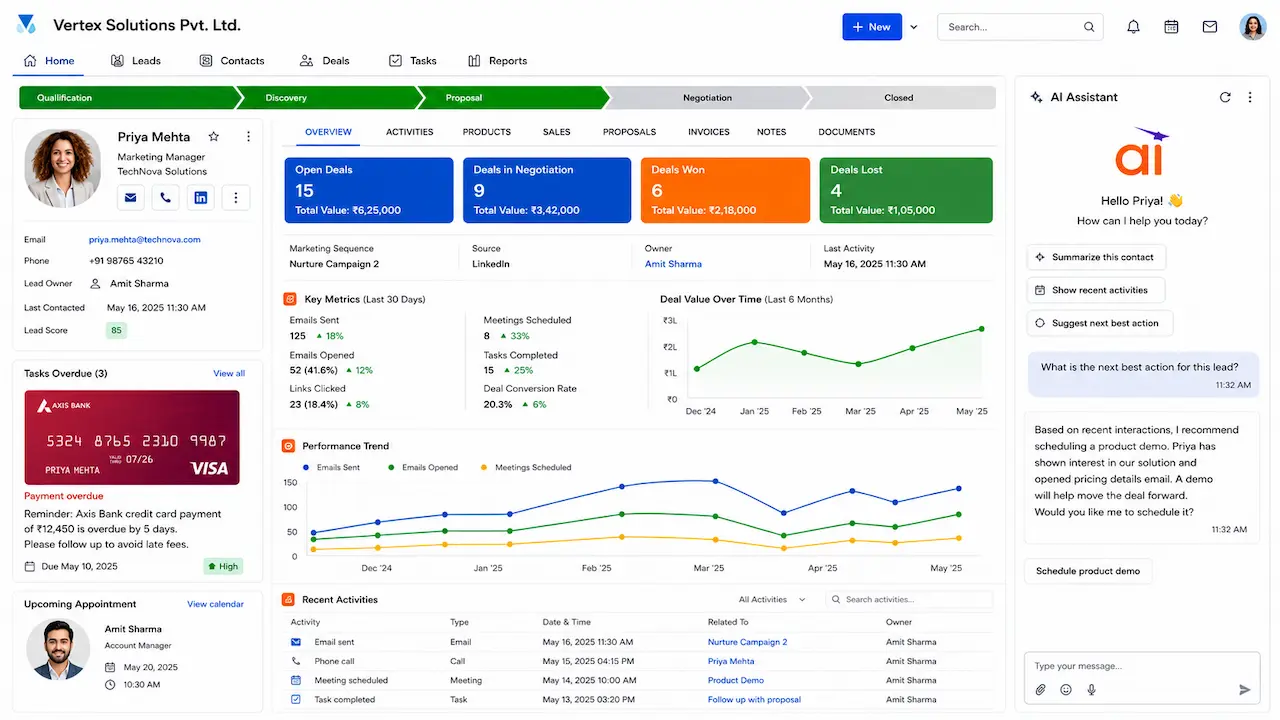Image resolution: width=1280 pixels, height=720 pixels.
Task: Click the top search input field
Action: pos(1020,27)
